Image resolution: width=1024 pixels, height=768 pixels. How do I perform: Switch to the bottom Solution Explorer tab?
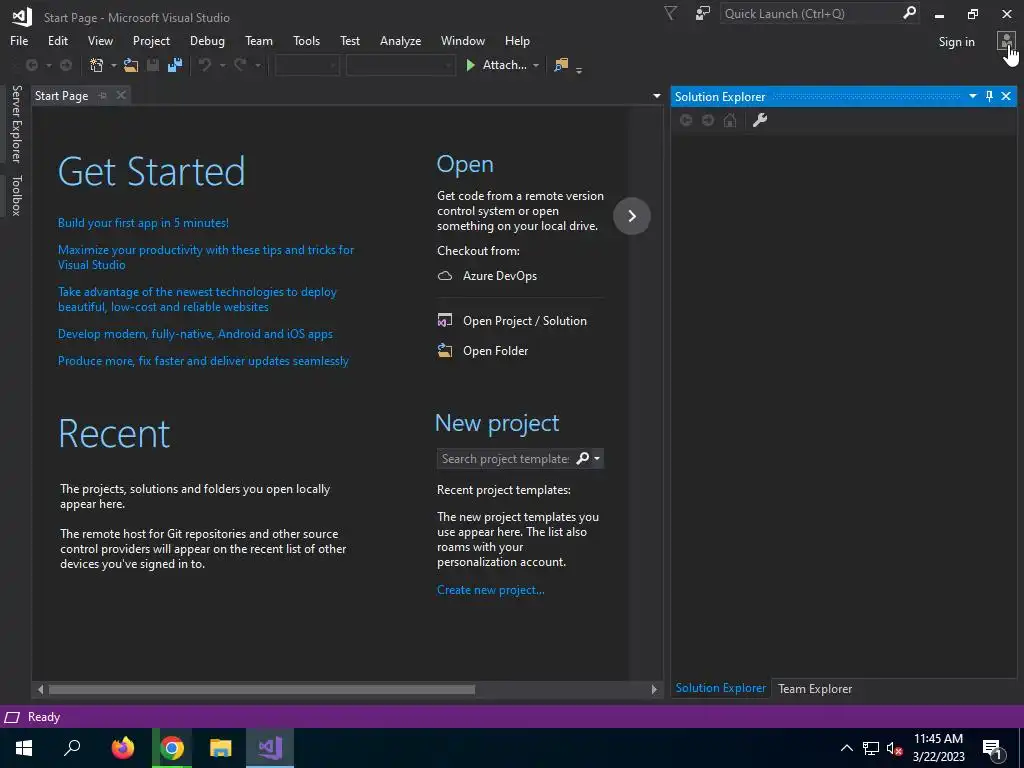click(720, 688)
